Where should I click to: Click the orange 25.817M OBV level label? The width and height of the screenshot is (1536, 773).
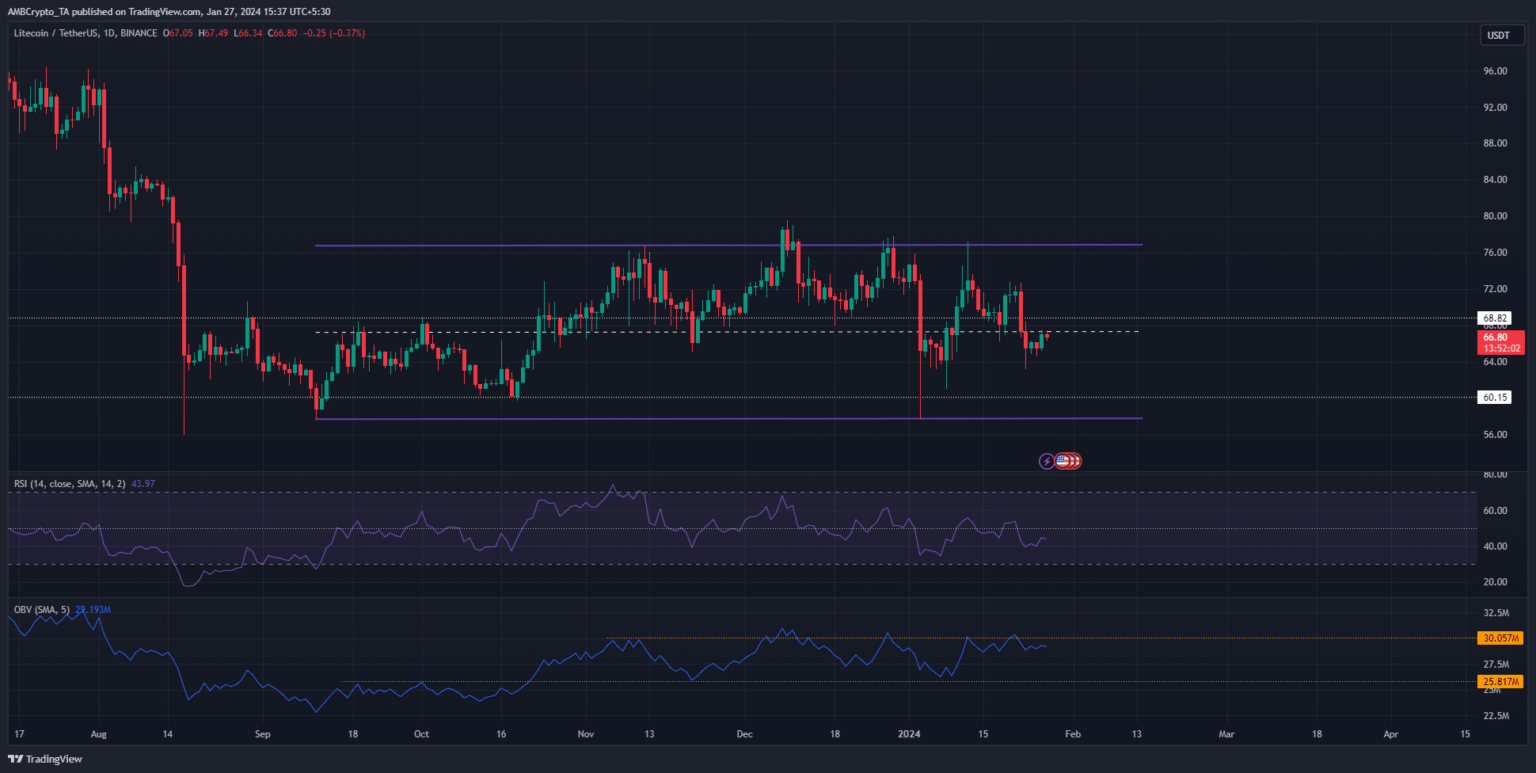(x=1499, y=681)
